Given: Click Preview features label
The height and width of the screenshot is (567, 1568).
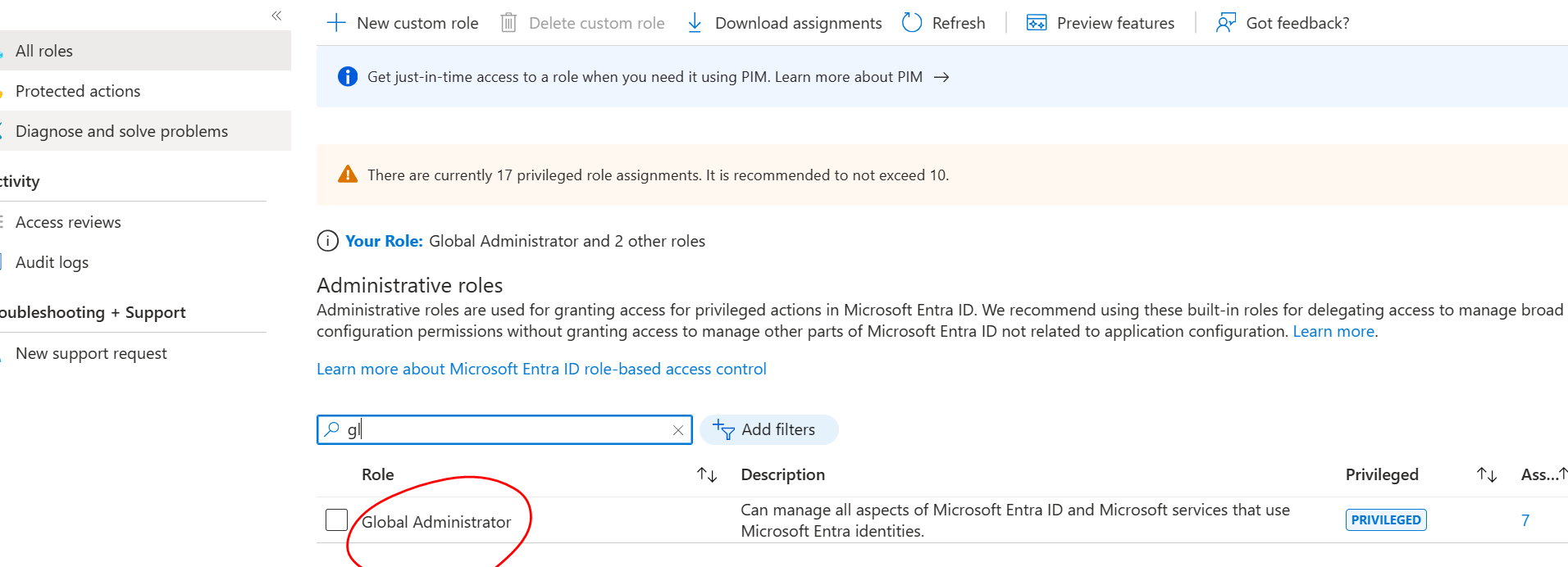Looking at the screenshot, I should click(1115, 23).
